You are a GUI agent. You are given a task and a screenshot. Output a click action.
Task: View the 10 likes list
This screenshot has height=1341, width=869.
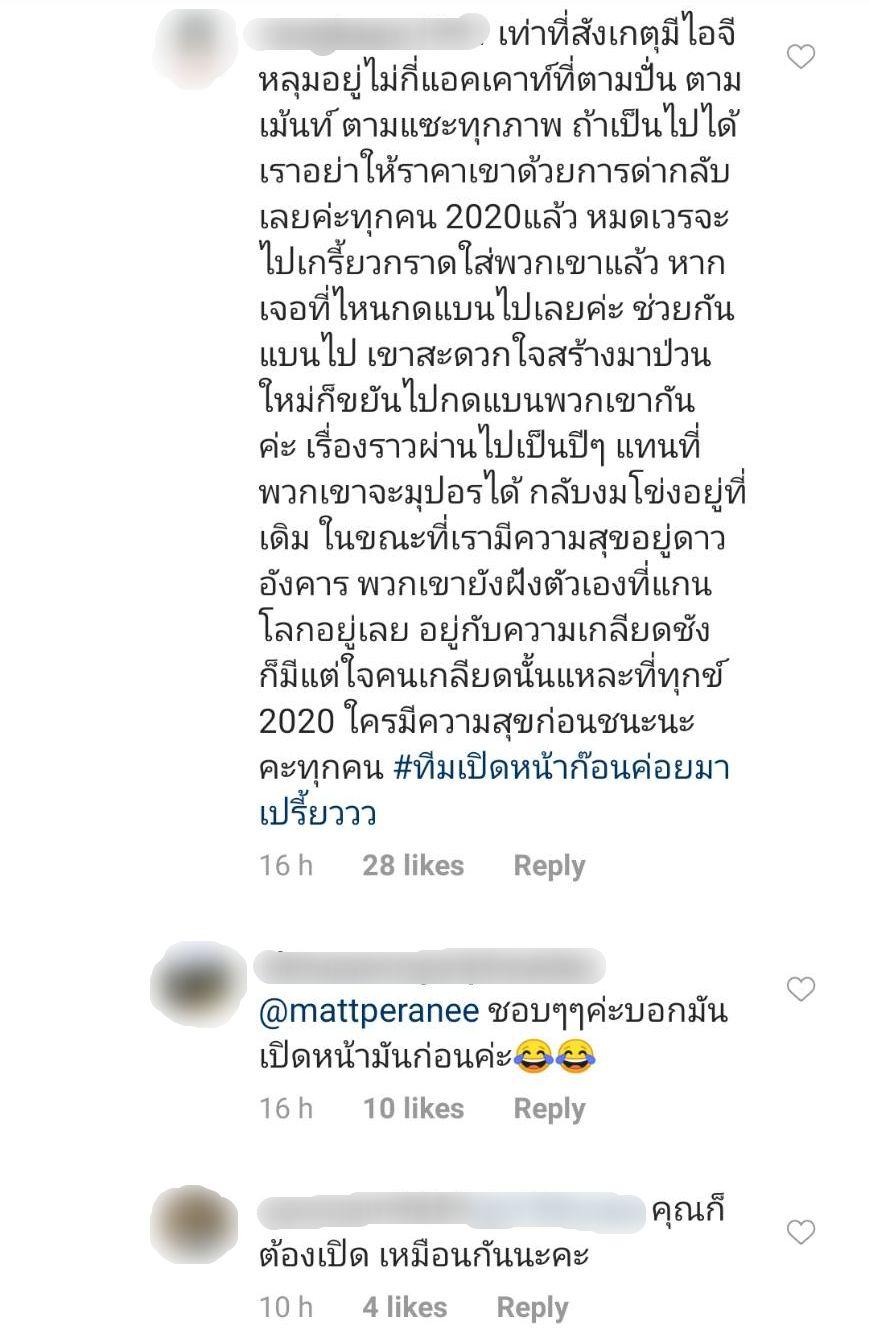(413, 1109)
